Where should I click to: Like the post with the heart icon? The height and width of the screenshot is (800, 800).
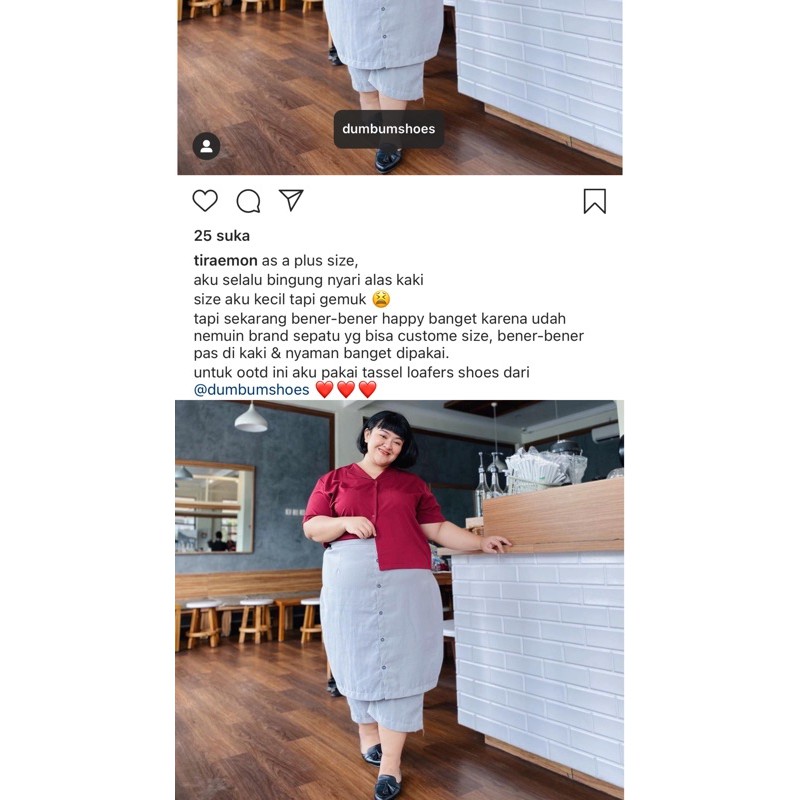pos(205,201)
